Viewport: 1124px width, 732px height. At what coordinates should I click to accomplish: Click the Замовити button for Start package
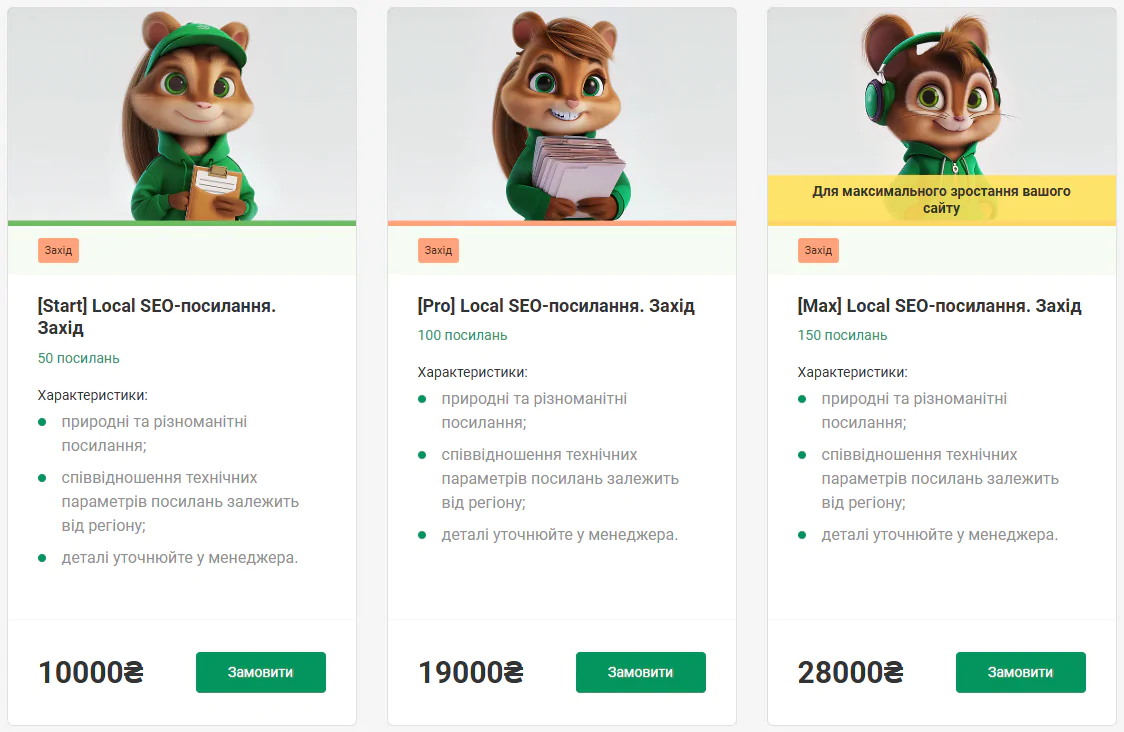(260, 672)
